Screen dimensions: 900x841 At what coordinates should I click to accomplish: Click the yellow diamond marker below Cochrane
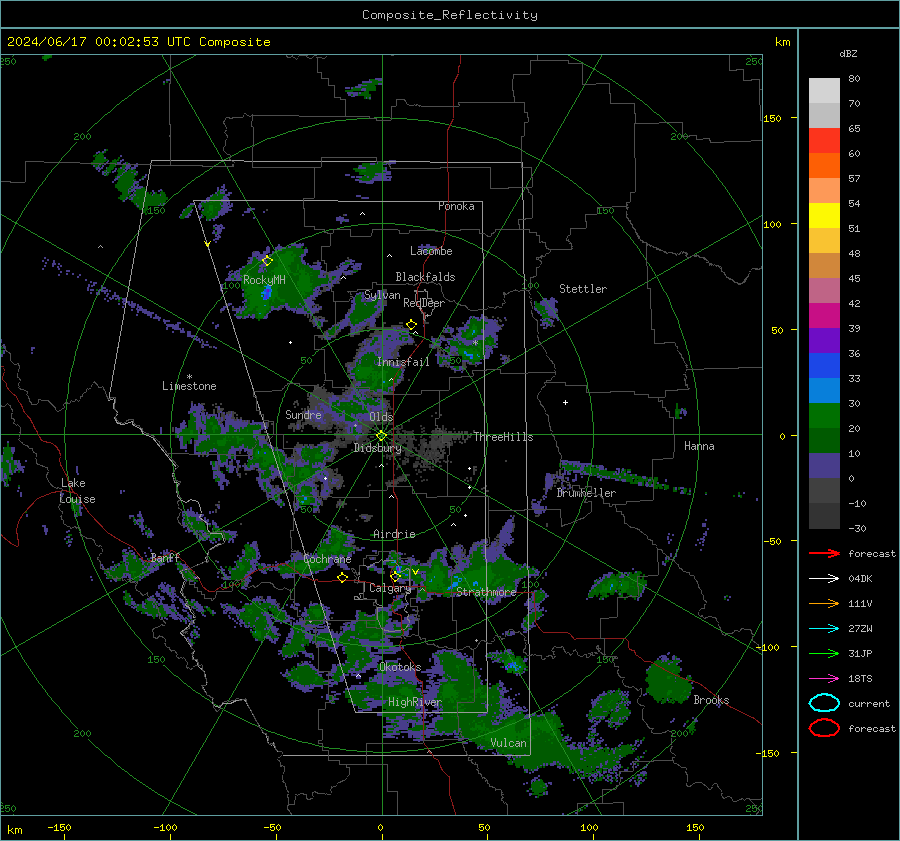point(343,578)
